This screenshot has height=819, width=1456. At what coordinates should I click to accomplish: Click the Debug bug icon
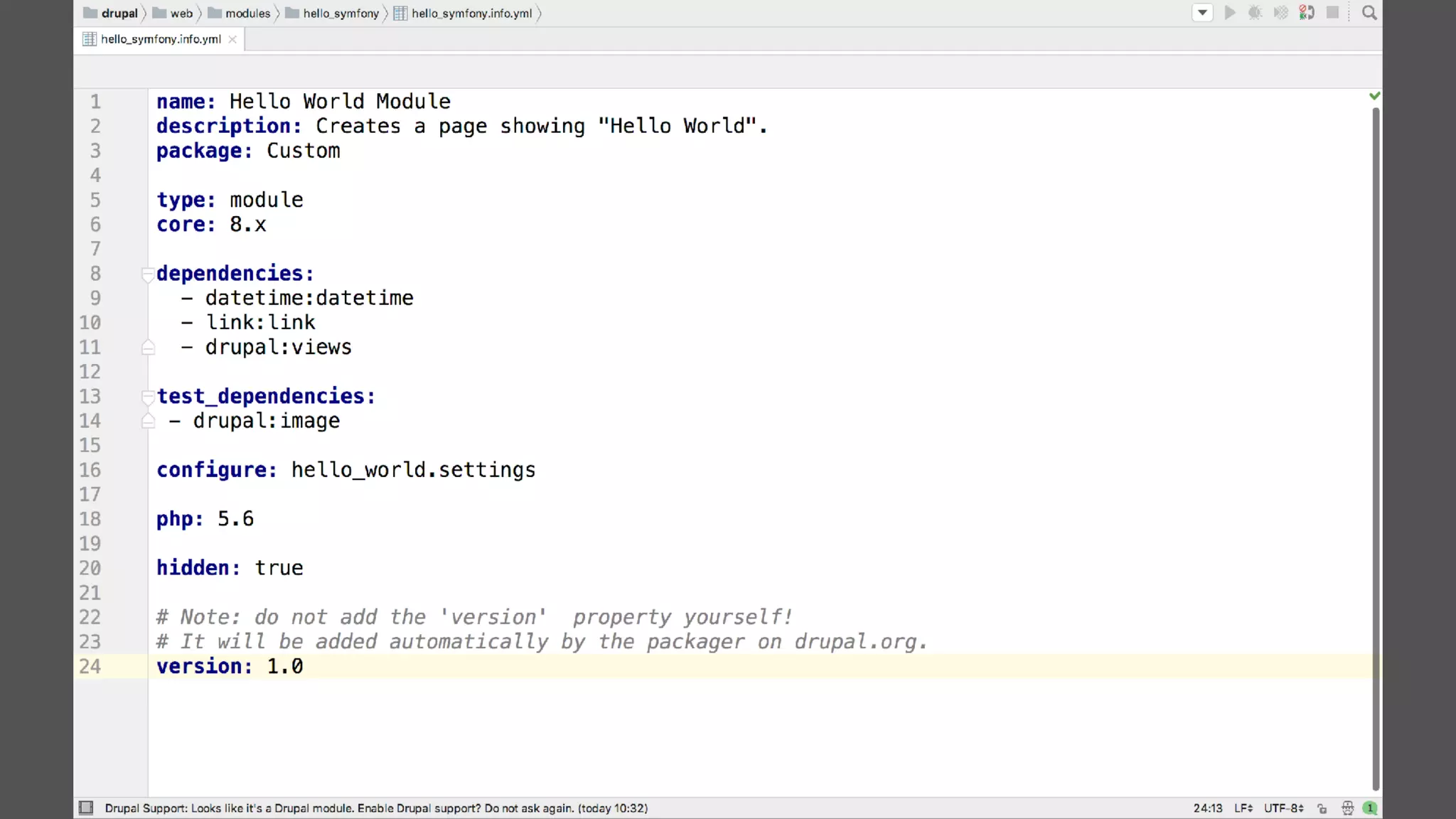1255,13
